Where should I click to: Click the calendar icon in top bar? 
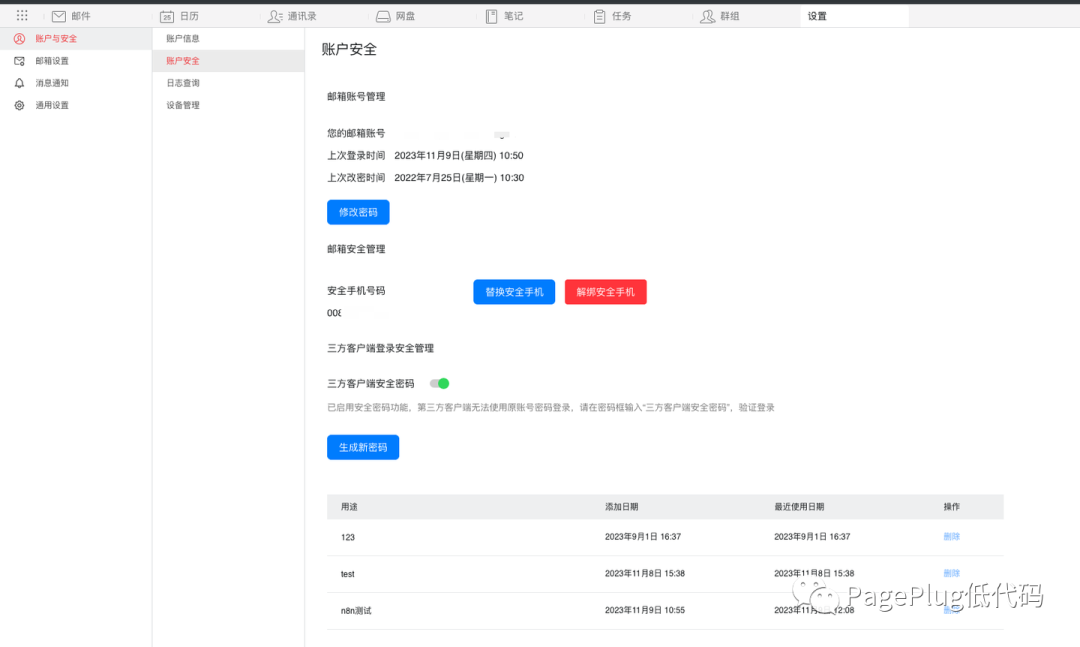coord(167,16)
